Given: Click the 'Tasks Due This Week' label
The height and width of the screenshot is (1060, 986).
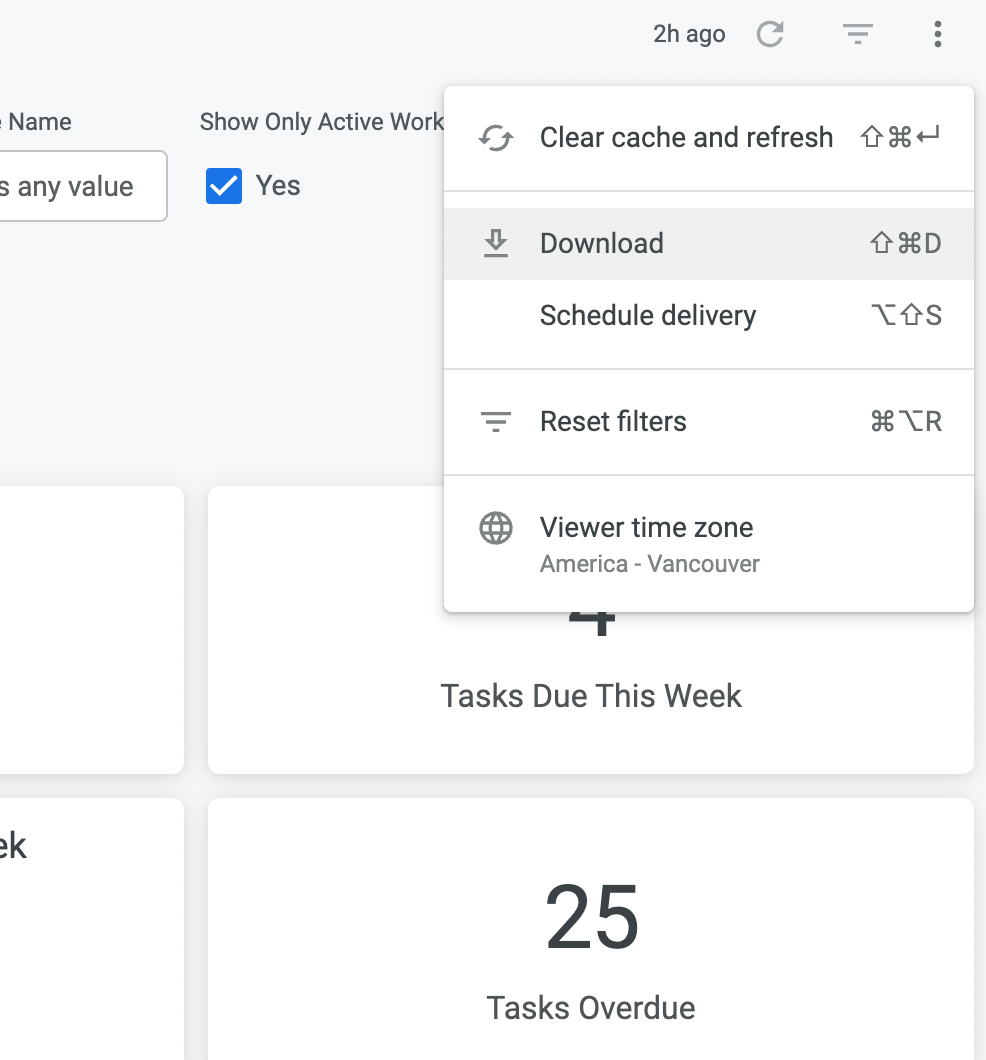Looking at the screenshot, I should click(591, 696).
